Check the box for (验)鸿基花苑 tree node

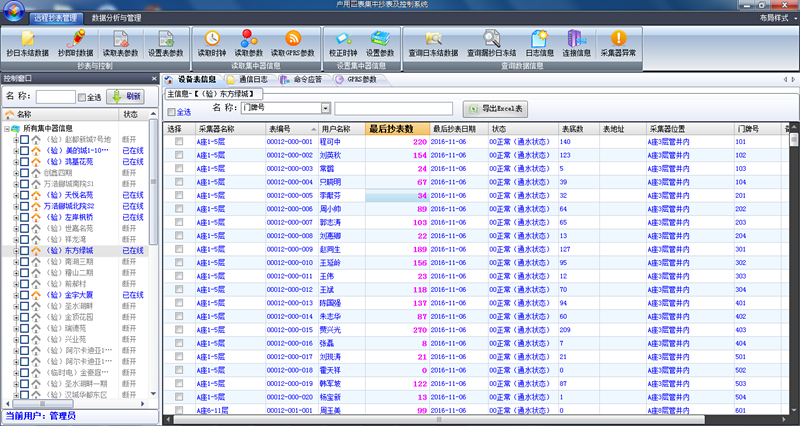[24, 161]
